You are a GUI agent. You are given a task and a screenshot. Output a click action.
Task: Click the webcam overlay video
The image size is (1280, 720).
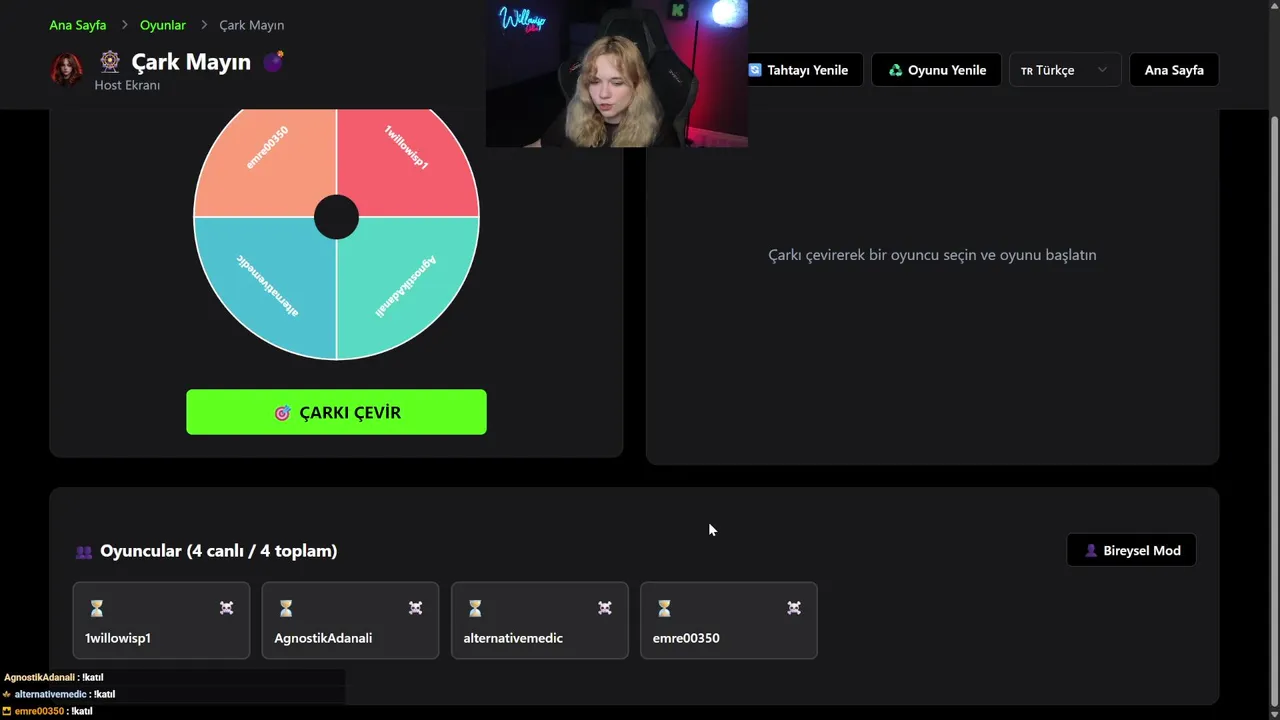(x=617, y=74)
